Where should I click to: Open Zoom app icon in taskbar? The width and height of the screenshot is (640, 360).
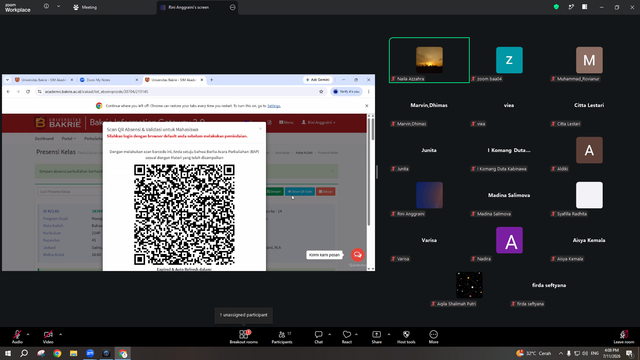click(x=90, y=353)
